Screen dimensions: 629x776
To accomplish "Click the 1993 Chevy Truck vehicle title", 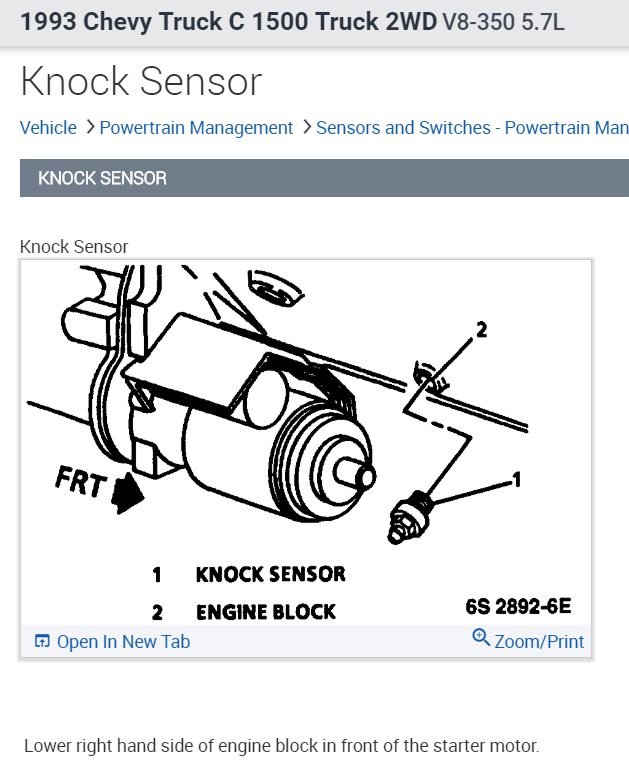I will pyautogui.click(x=228, y=21).
